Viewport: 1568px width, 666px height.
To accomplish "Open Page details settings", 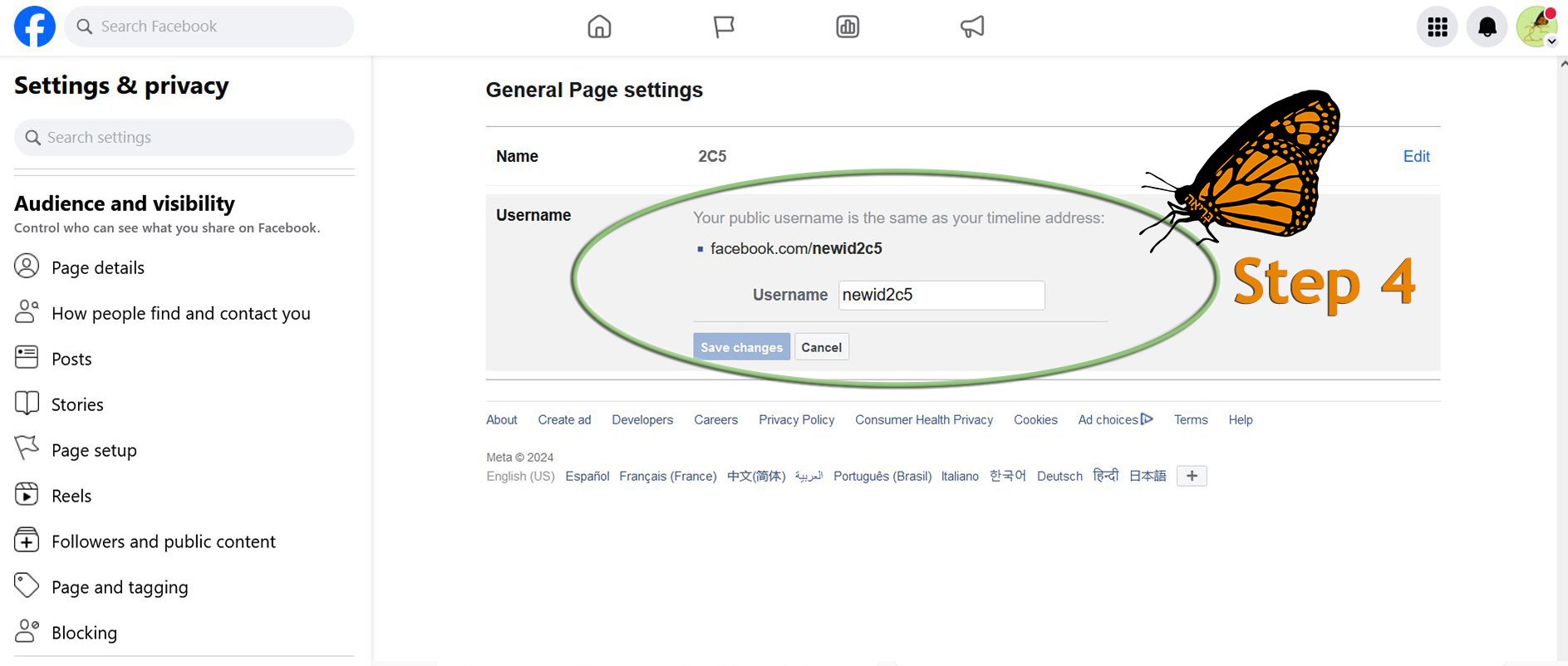I will (98, 267).
